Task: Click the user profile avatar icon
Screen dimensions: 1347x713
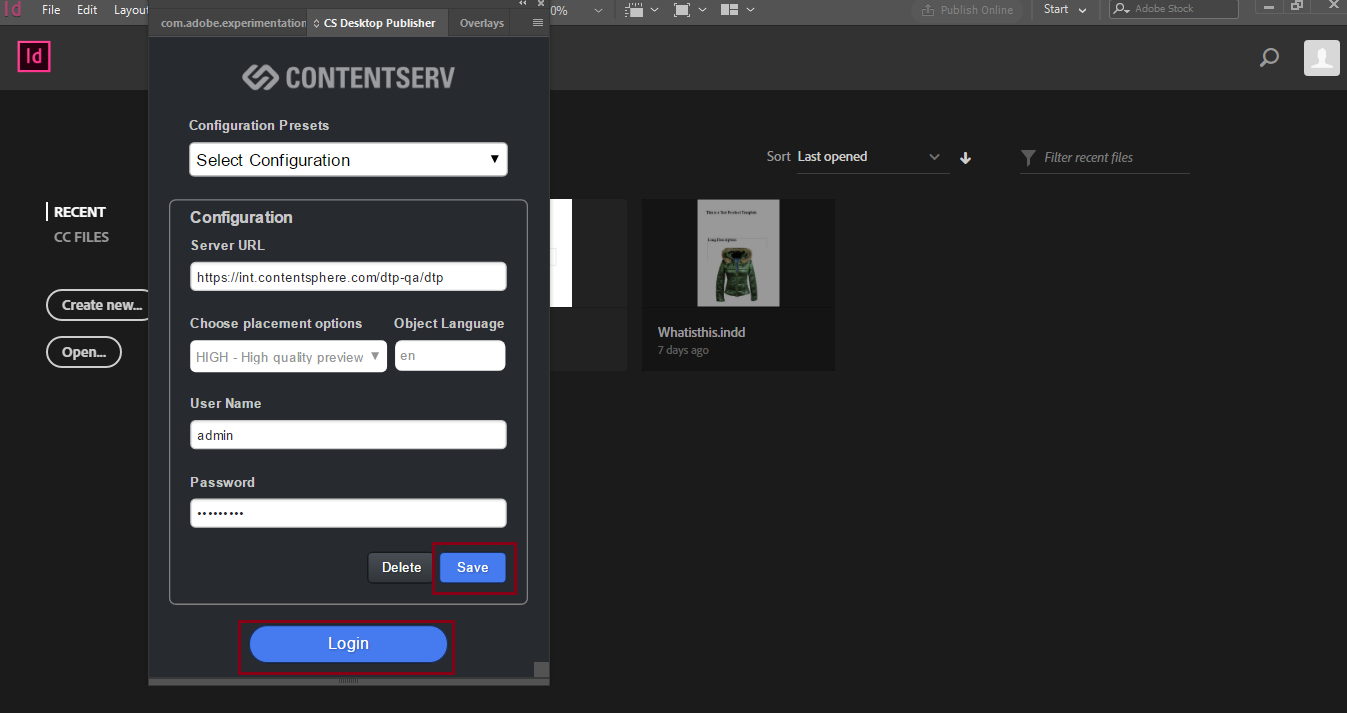Action: (1322, 58)
